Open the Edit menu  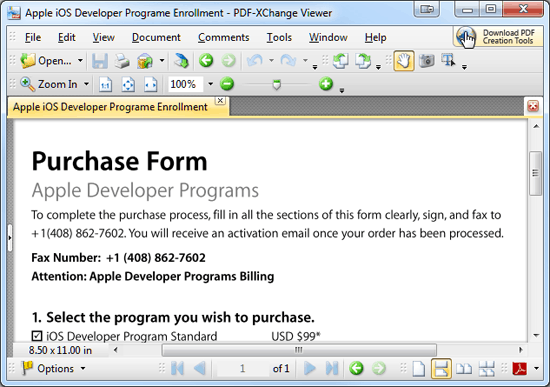(x=67, y=37)
